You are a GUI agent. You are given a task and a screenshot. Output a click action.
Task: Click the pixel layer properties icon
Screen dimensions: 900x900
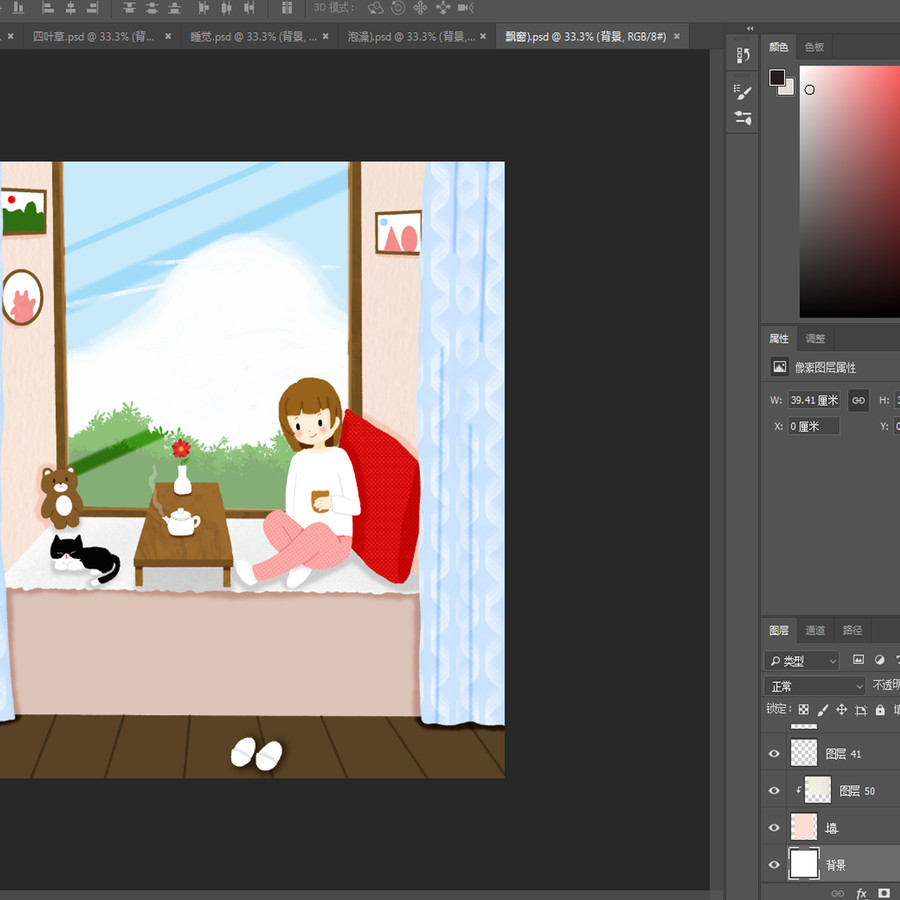pyautogui.click(x=779, y=367)
